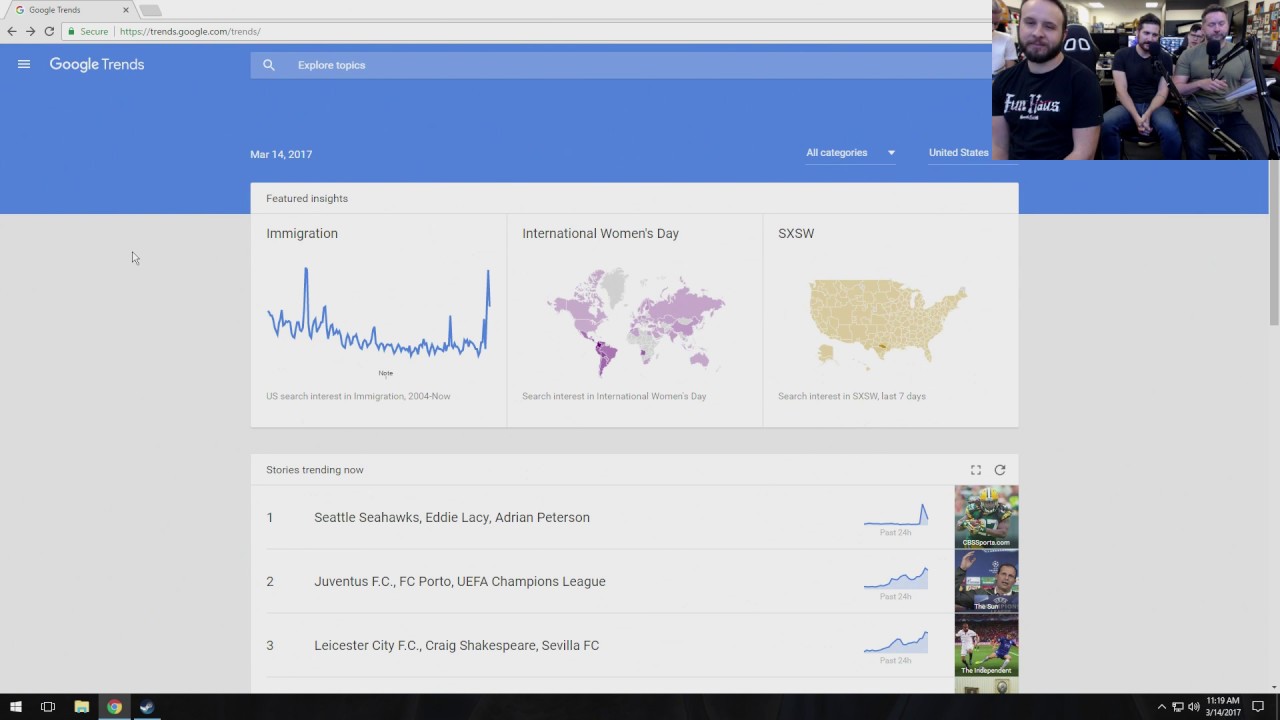Open The Independent story thumbnail
The image size is (1280, 720).
[987, 645]
